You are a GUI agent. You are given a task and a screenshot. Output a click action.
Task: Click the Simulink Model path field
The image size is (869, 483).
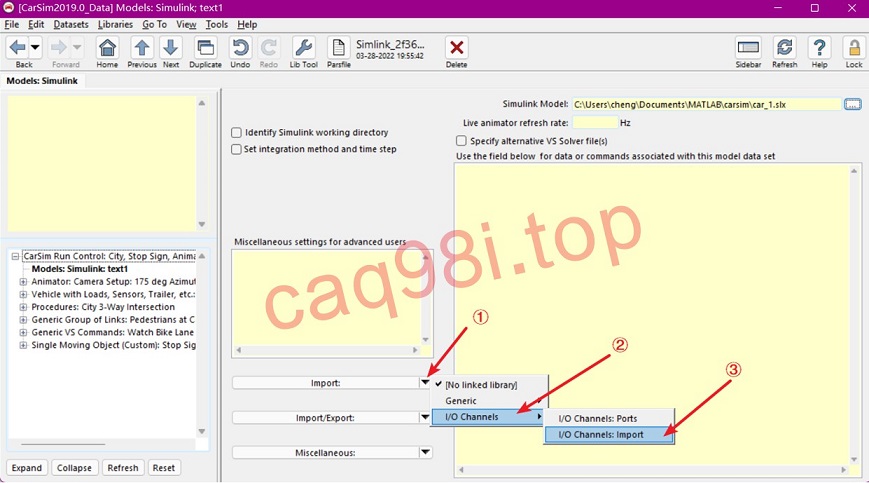(x=707, y=104)
